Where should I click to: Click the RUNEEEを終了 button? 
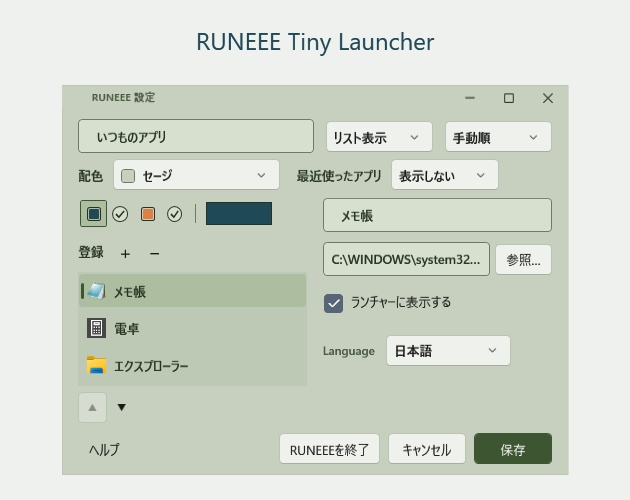click(329, 449)
